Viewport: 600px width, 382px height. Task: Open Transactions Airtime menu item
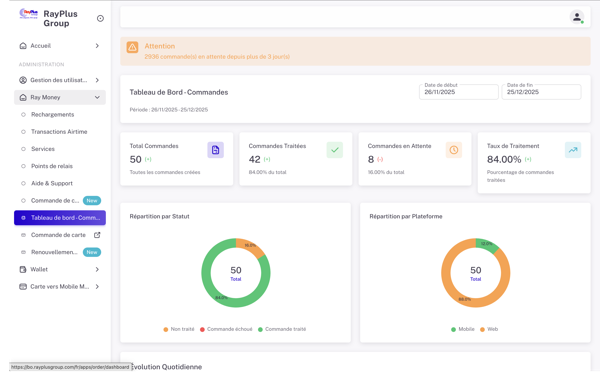(x=60, y=132)
